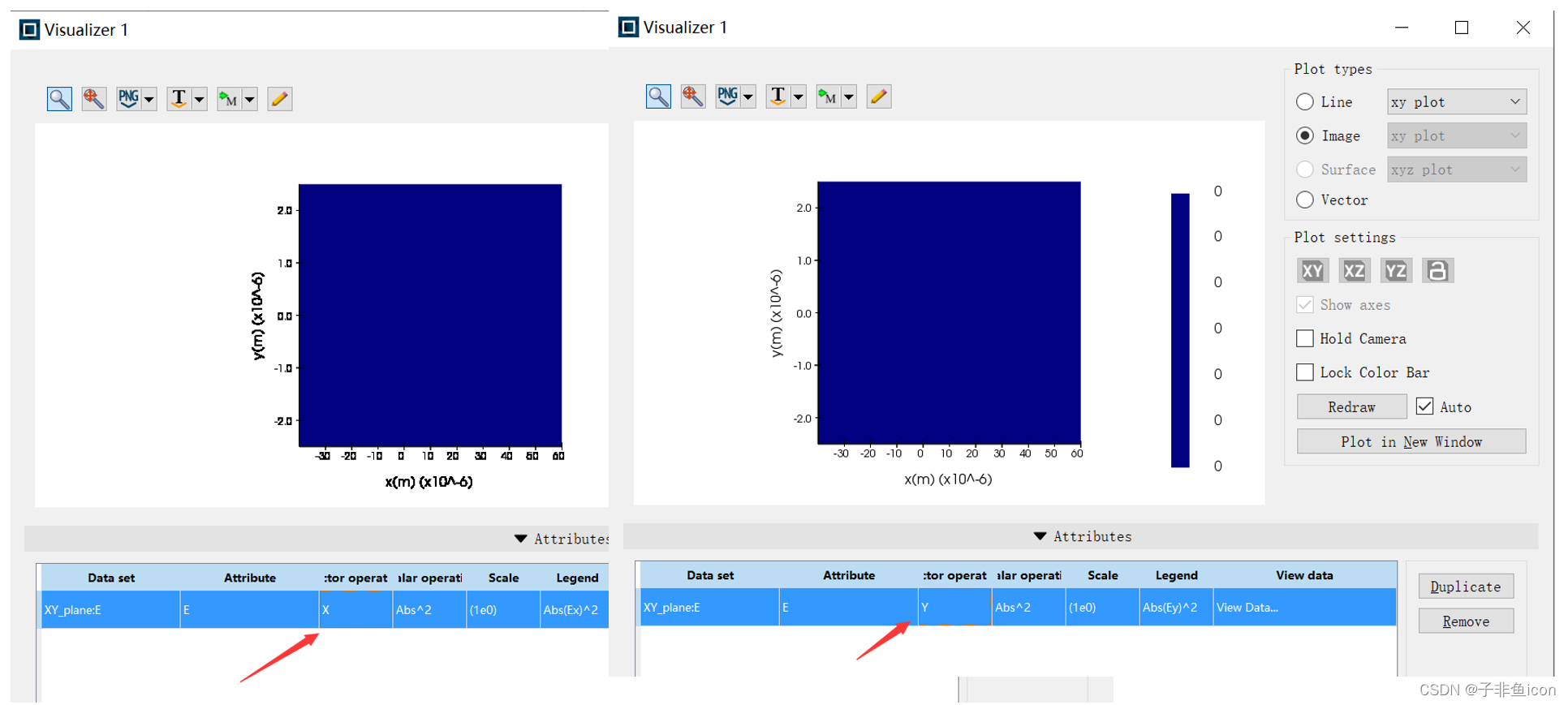Viewport: 1568px width, 705px height.
Task: Open PNG export dropdown arrow in right window
Action: tap(748, 97)
